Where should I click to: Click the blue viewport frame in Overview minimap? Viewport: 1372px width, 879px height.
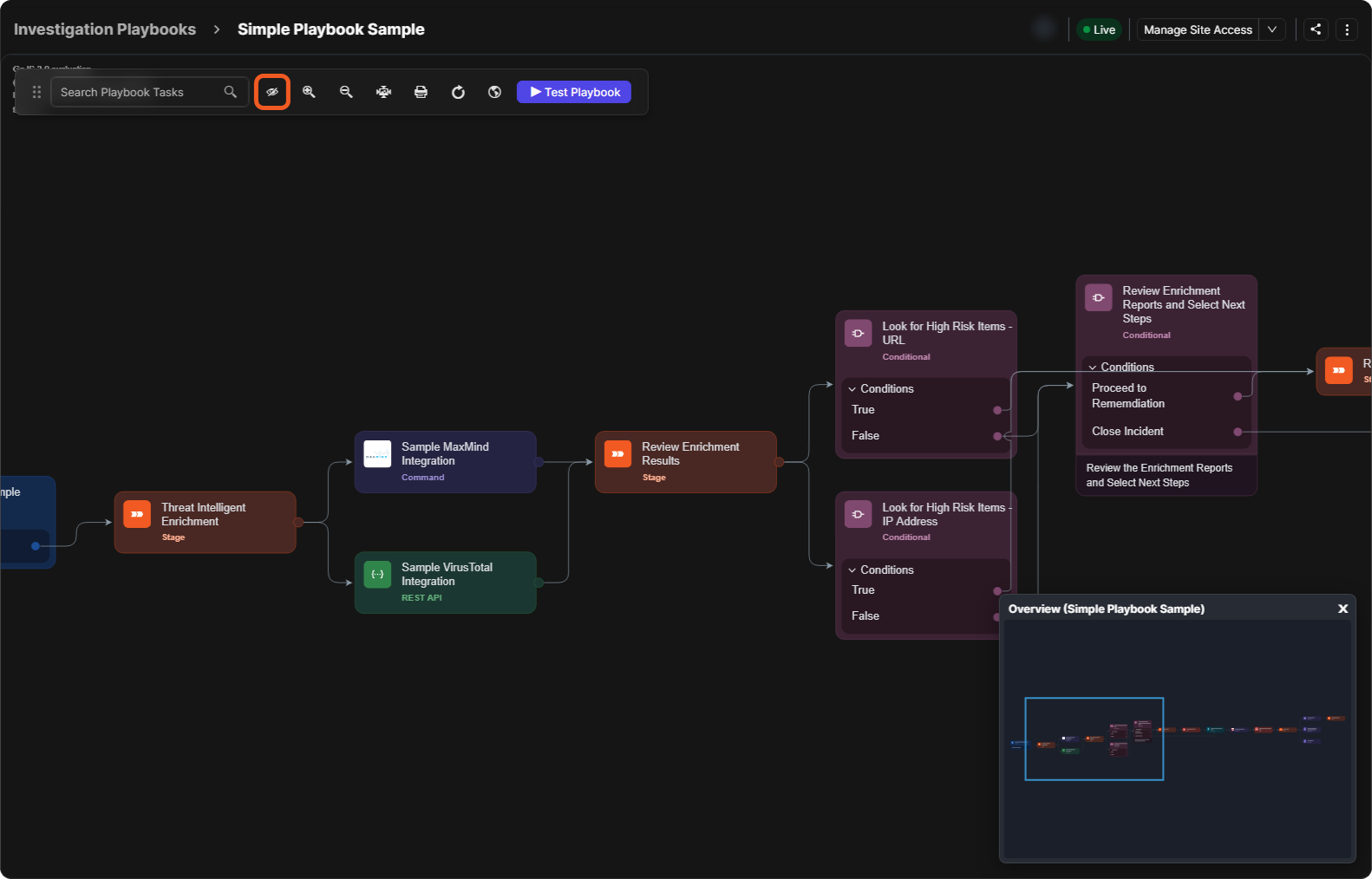pyautogui.click(x=1094, y=739)
